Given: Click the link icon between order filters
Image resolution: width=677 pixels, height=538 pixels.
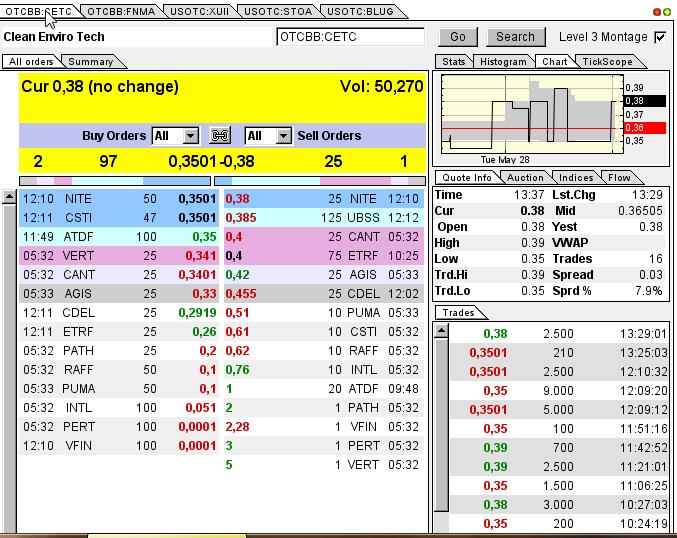Looking at the screenshot, I should [220, 136].
